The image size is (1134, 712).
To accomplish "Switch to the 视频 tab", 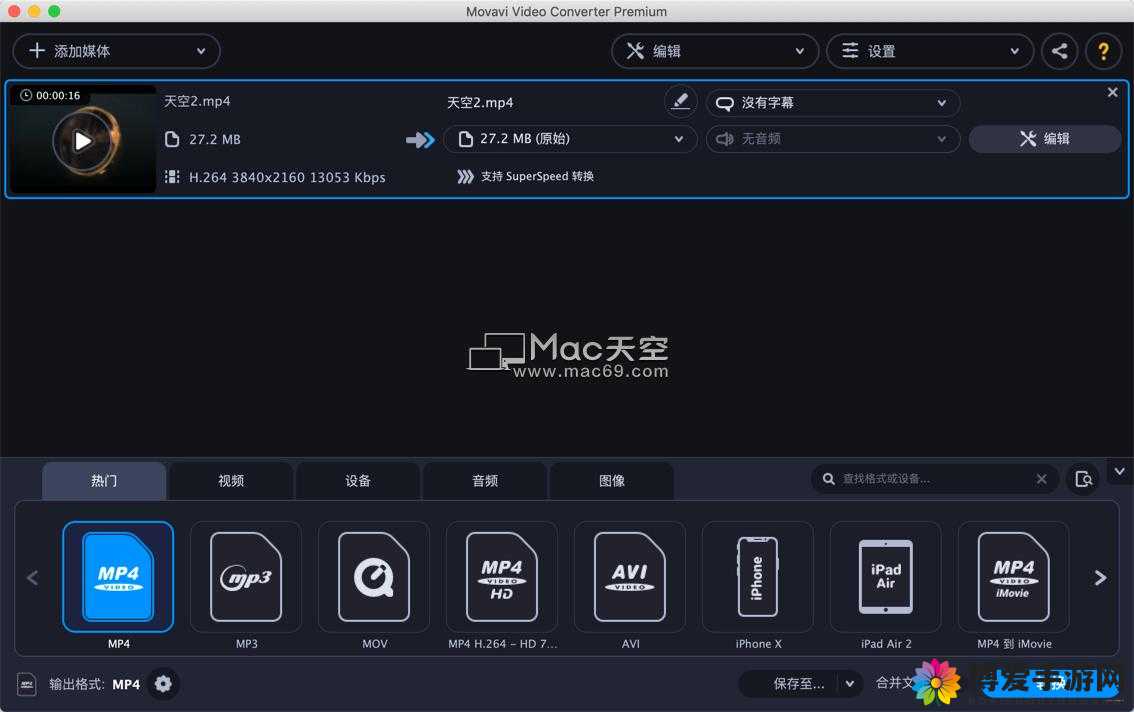I will click(x=231, y=480).
